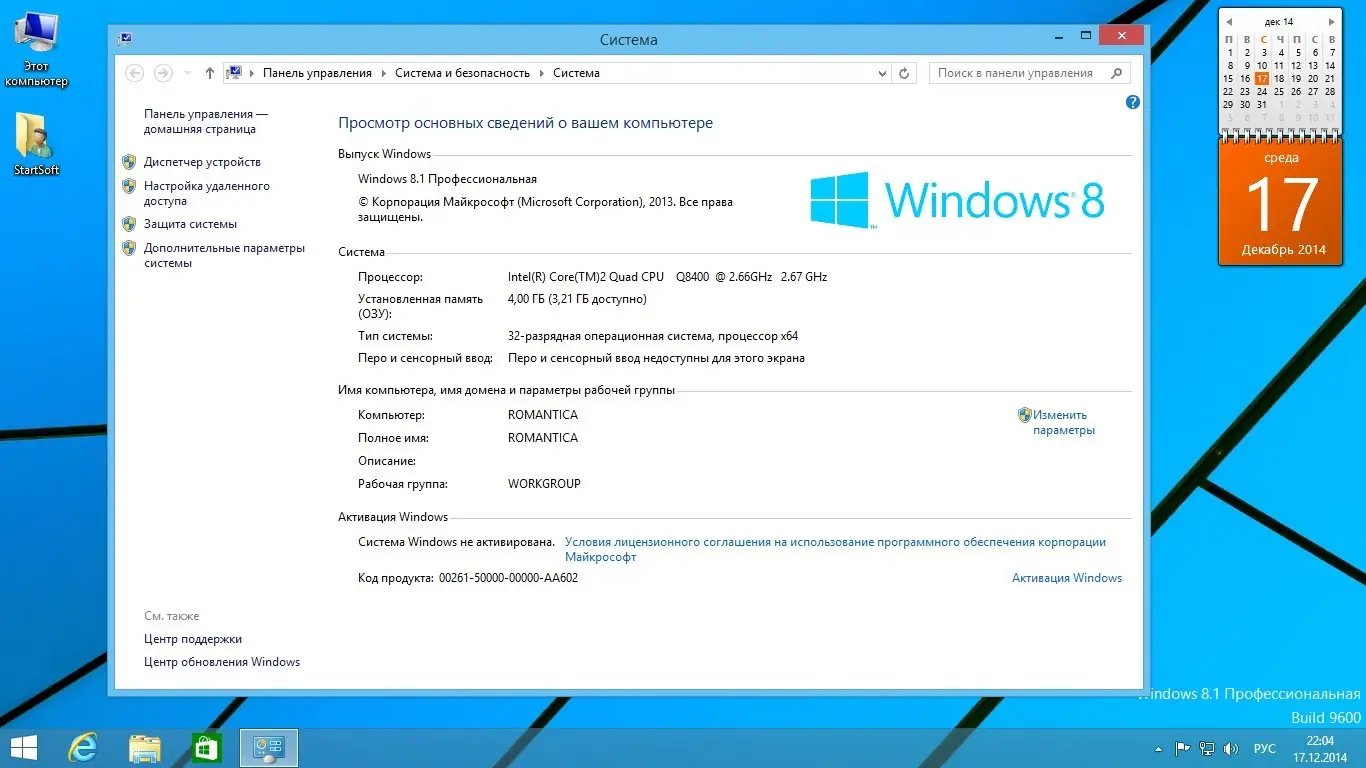Open the volume speaker icon in tray
This screenshot has width=1366, height=768.
(x=1232, y=748)
